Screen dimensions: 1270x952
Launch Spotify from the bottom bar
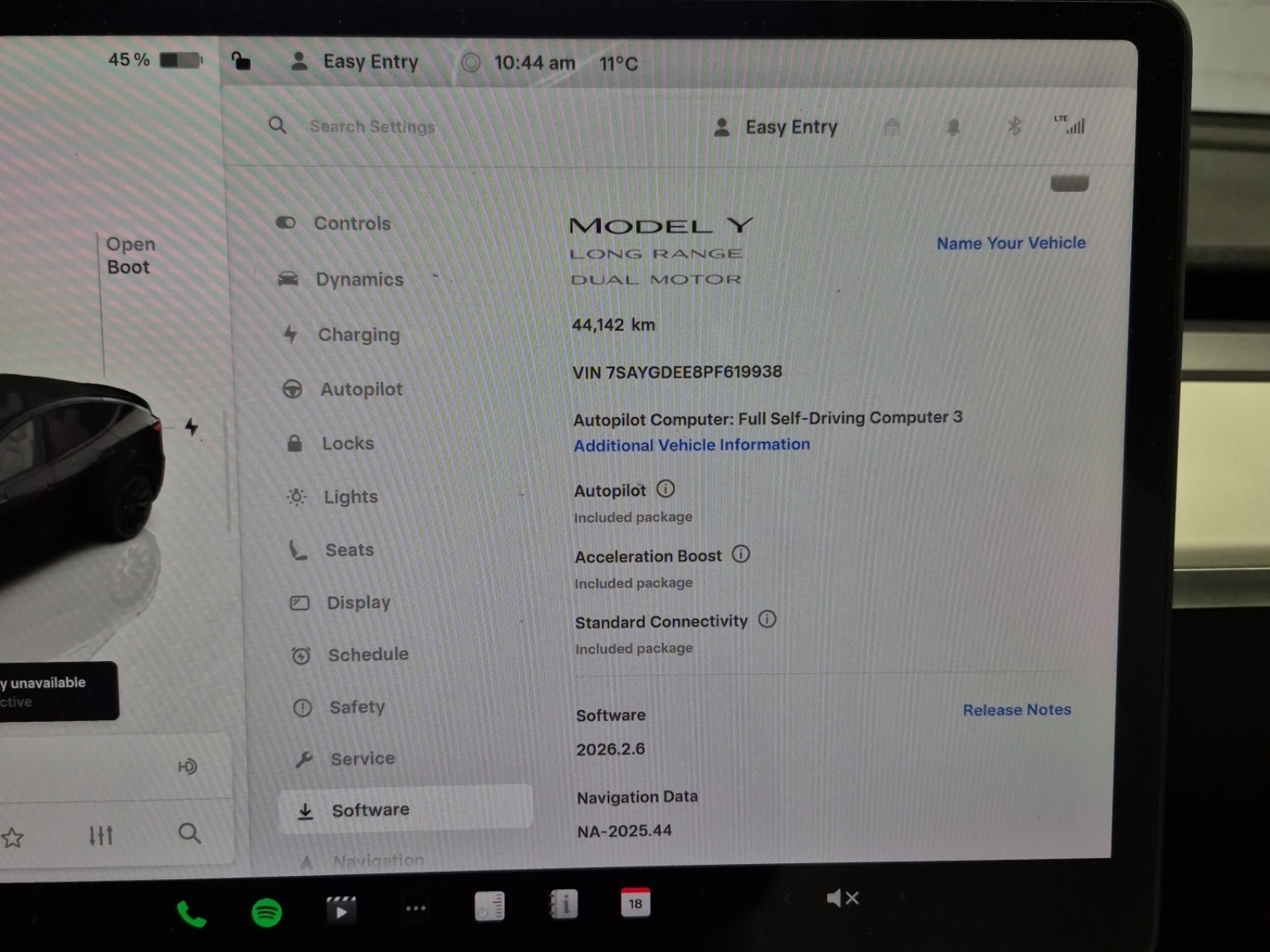pos(267,912)
